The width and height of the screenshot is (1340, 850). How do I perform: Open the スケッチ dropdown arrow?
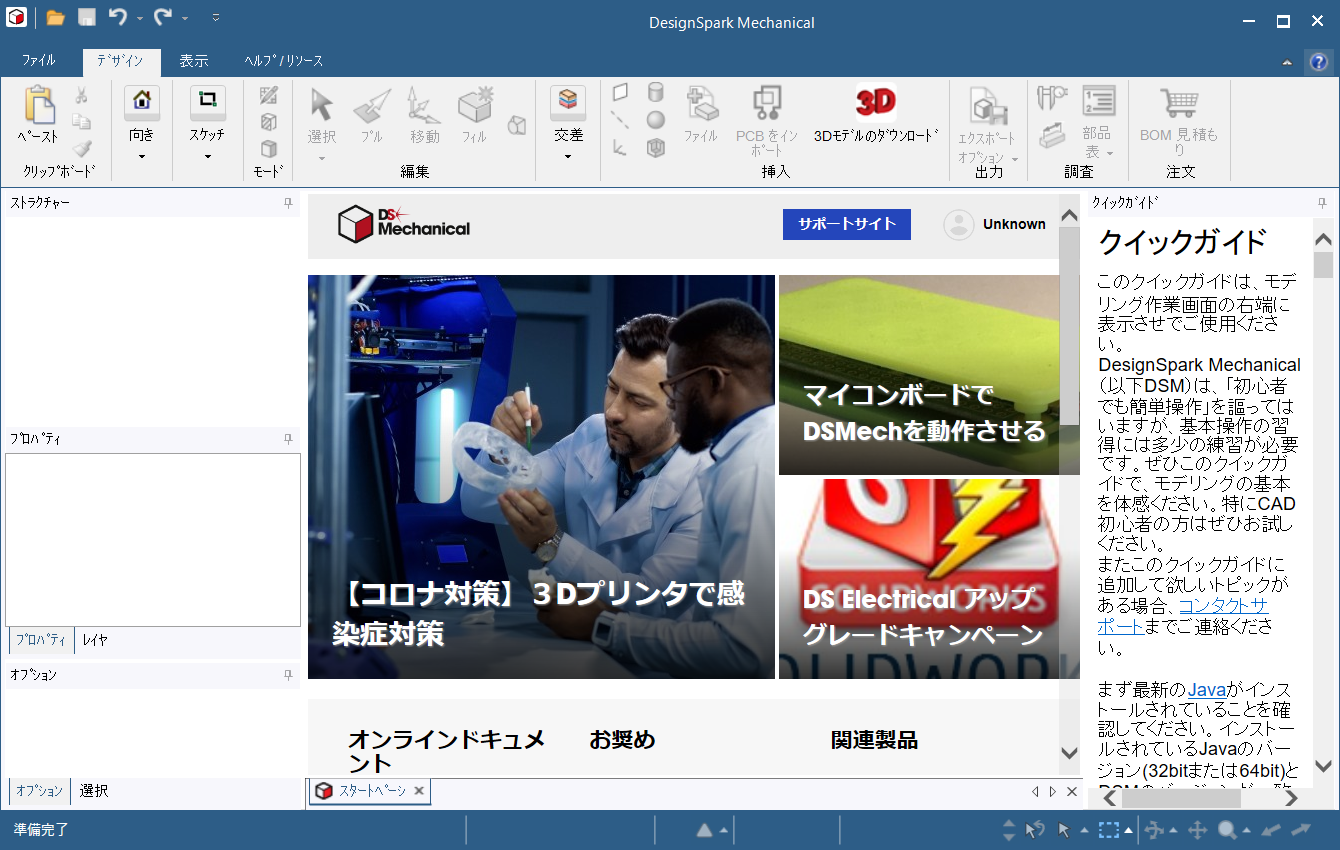pos(207,156)
